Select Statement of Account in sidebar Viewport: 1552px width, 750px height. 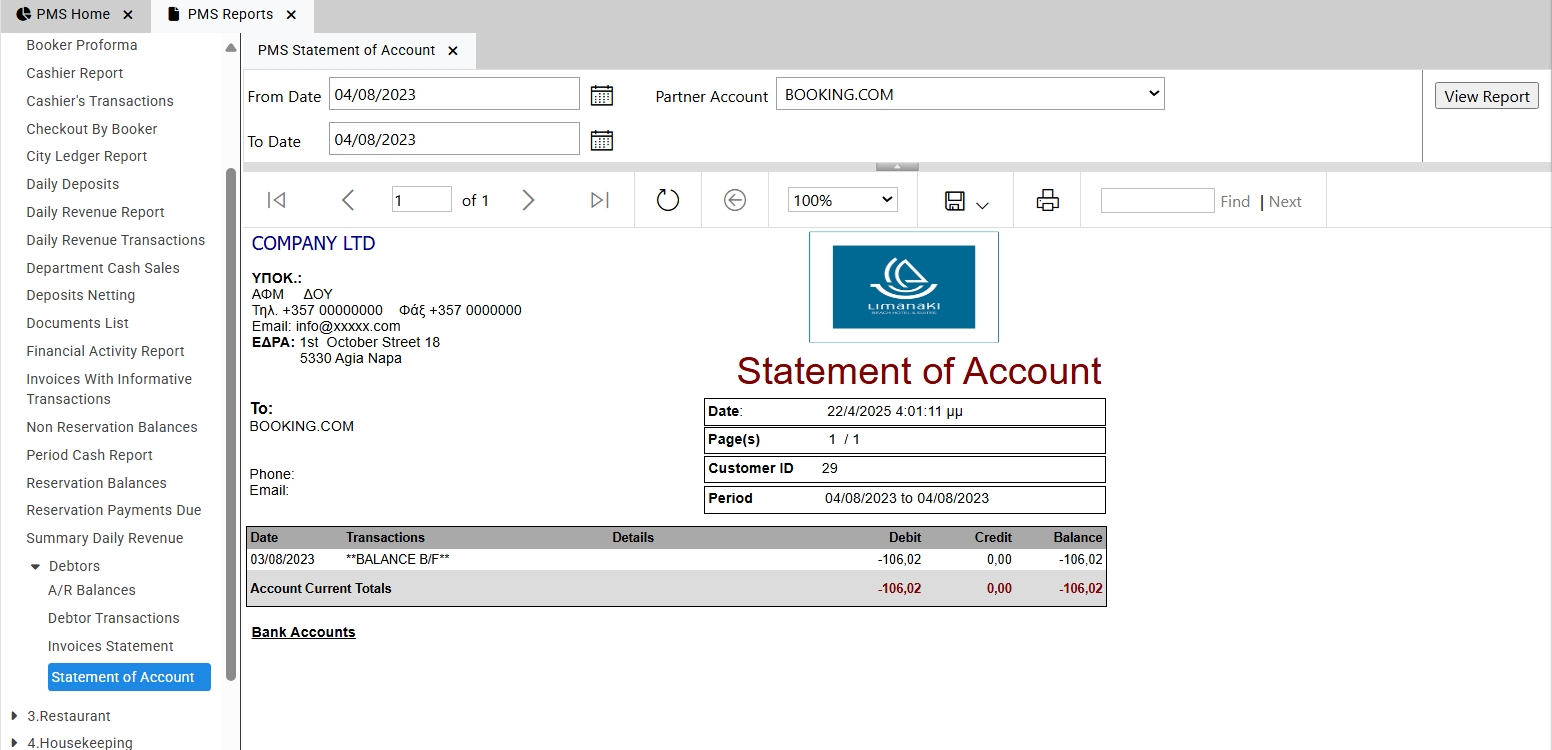129,677
